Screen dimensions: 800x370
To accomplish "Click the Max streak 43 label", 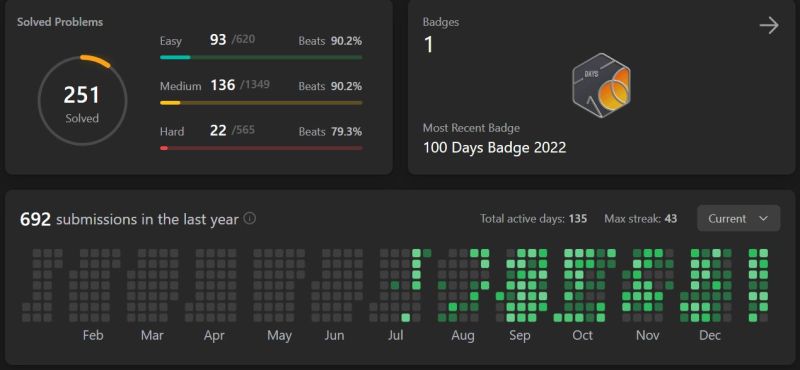I will [640, 218].
